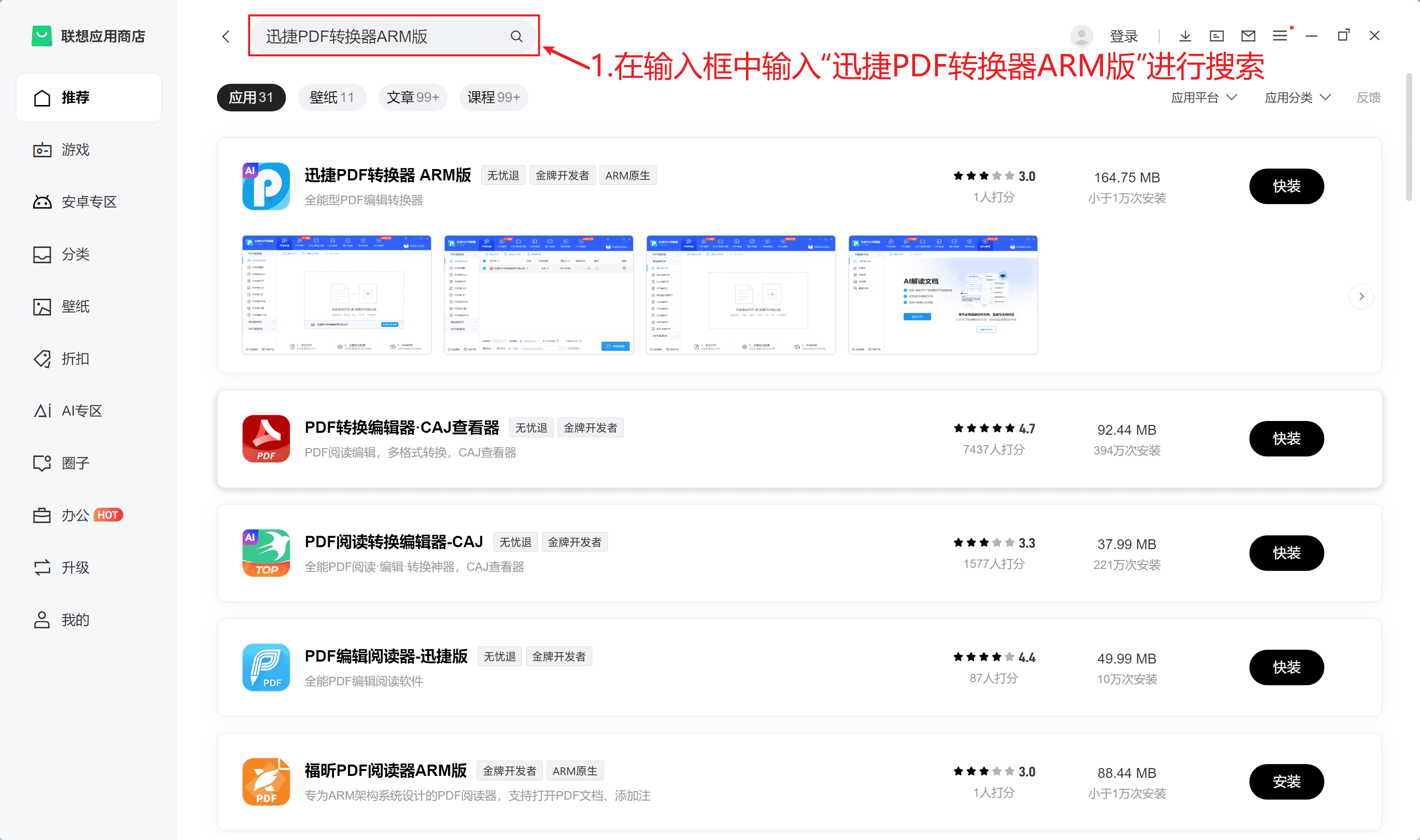Open 游戏 in the sidebar
Viewport: 1420px width, 840px height.
point(89,149)
